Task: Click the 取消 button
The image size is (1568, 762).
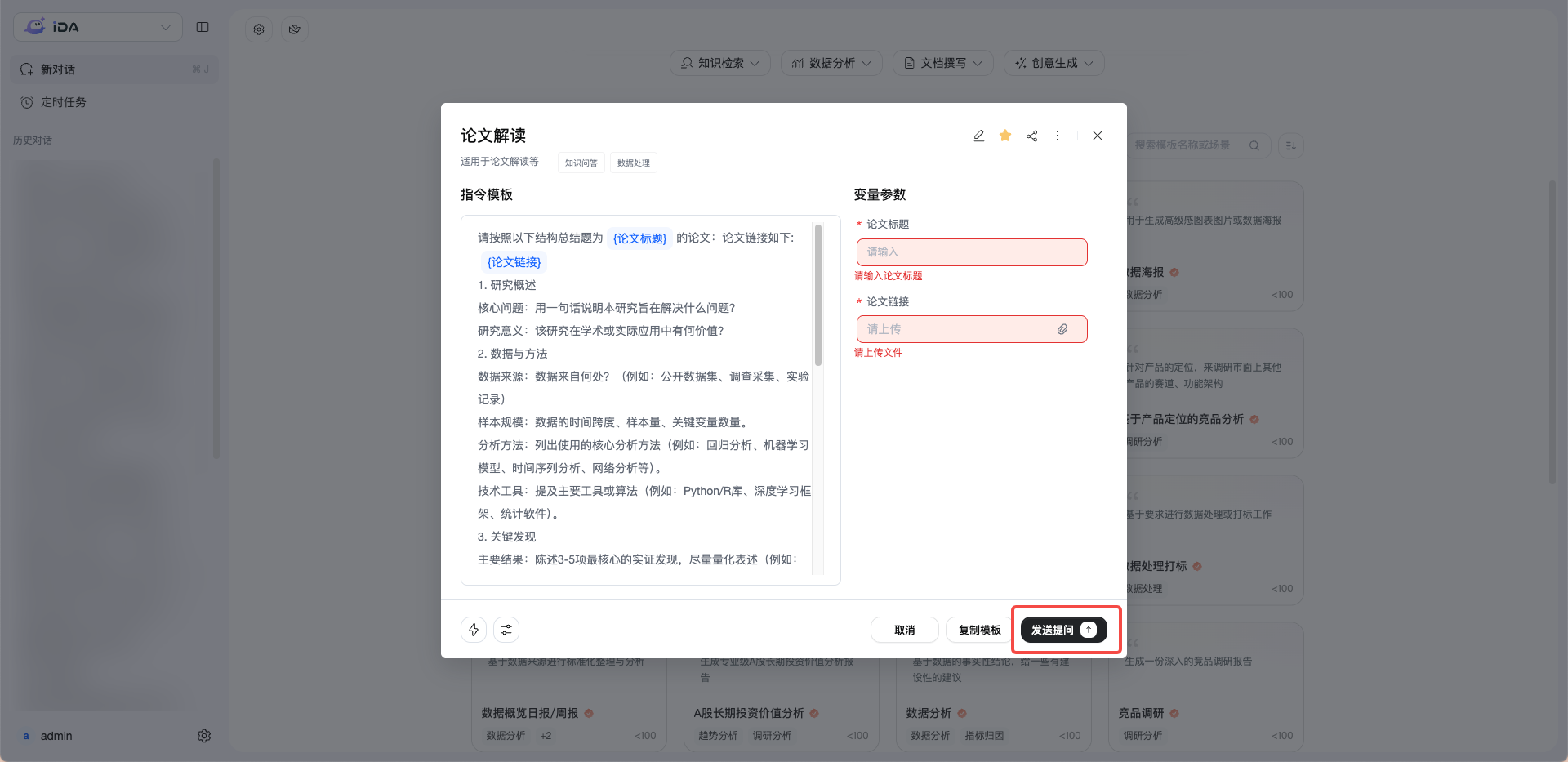Action: click(905, 630)
